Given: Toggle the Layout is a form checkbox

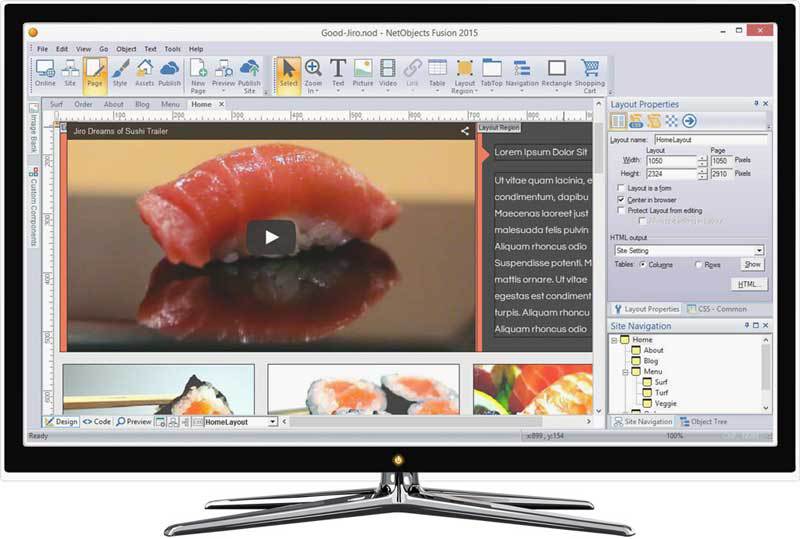Looking at the screenshot, I should (621, 188).
